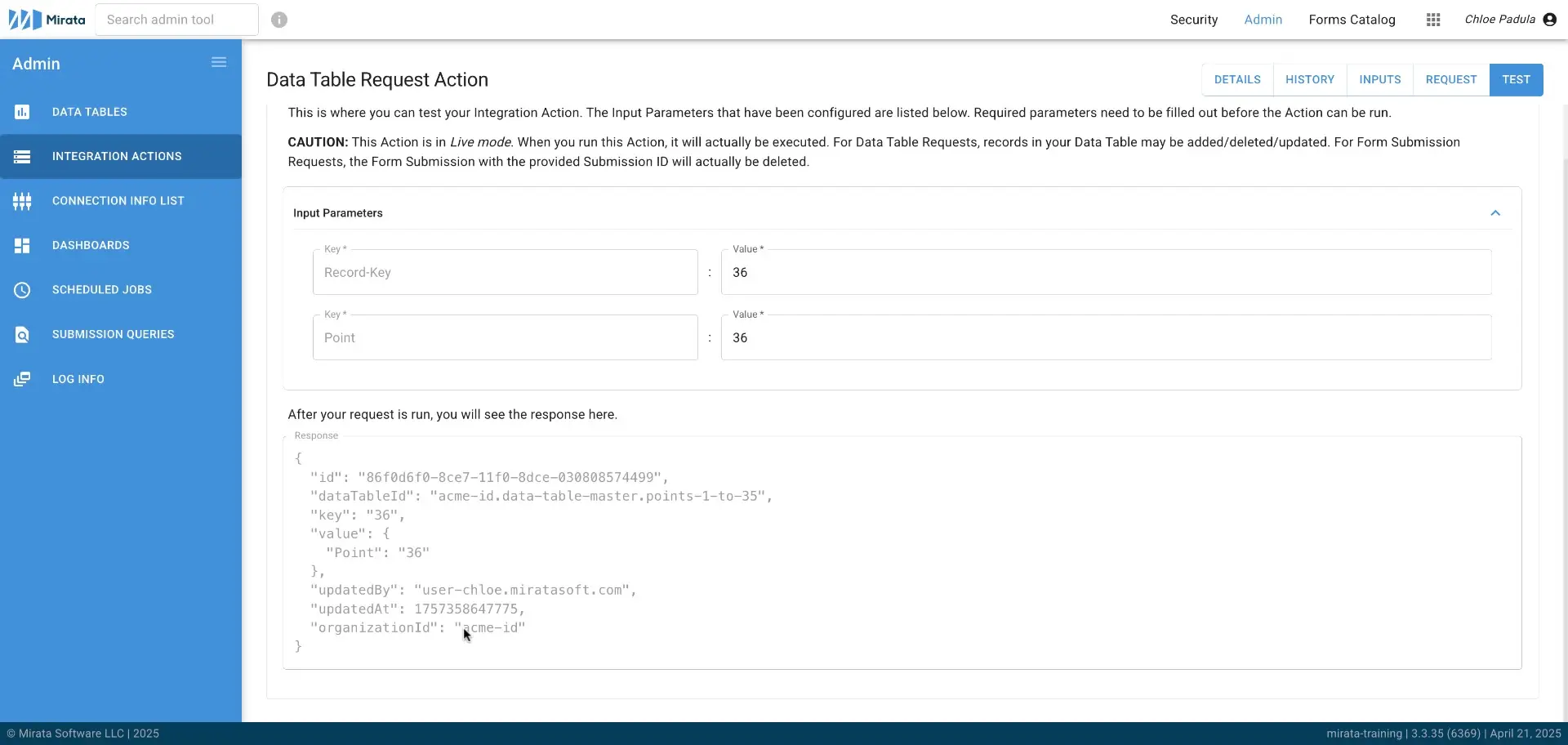1568x745 pixels.
Task: Open the Data Tables section
Action: pos(90,112)
